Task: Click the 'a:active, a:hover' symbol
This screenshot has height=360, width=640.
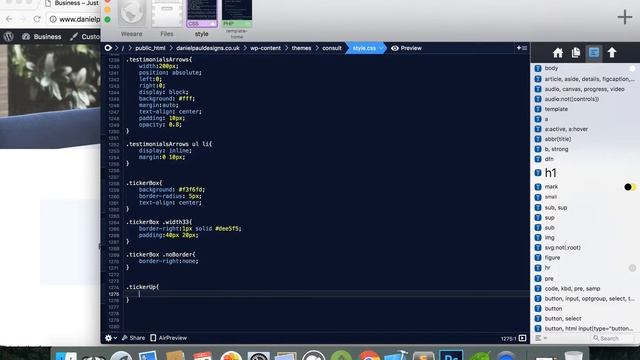Action: point(566,129)
